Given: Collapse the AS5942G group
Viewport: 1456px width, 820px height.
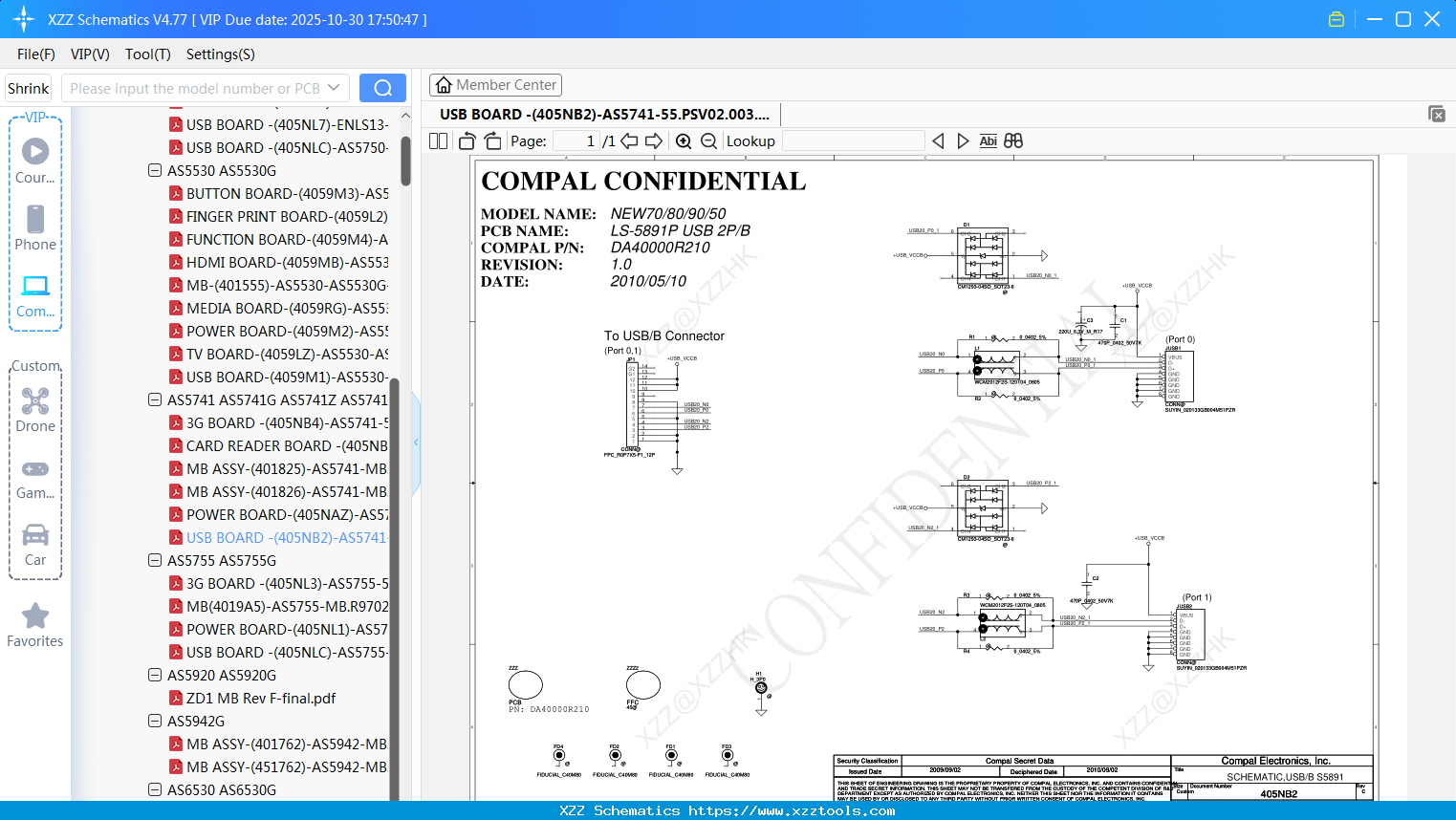Looking at the screenshot, I should 155,721.
